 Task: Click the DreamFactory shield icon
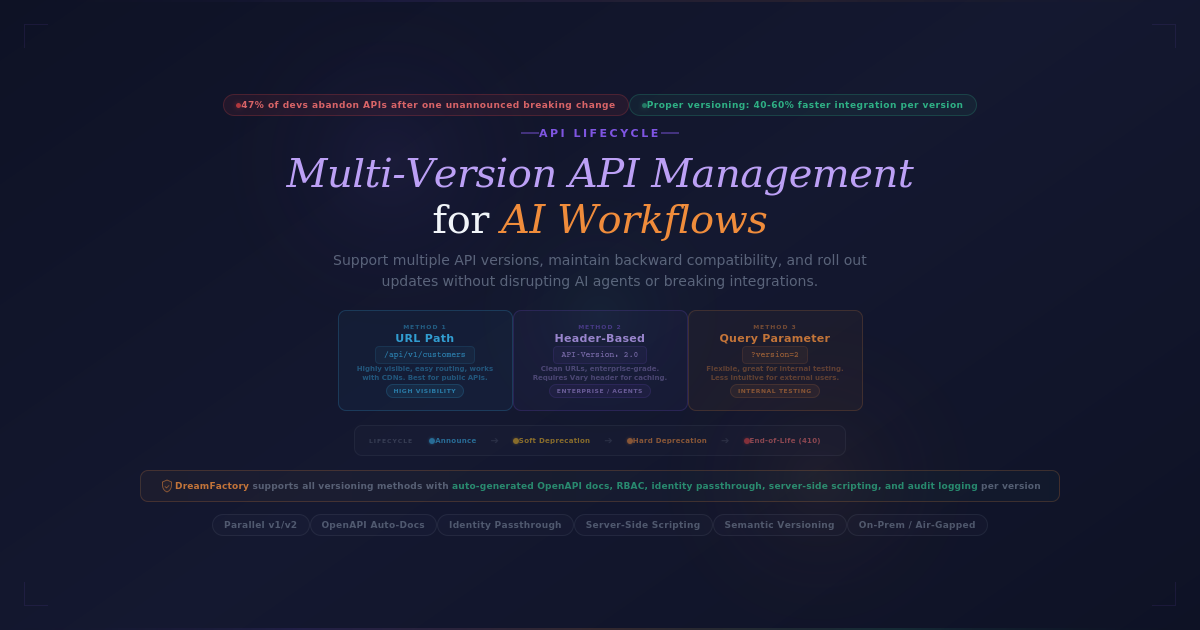(x=167, y=486)
